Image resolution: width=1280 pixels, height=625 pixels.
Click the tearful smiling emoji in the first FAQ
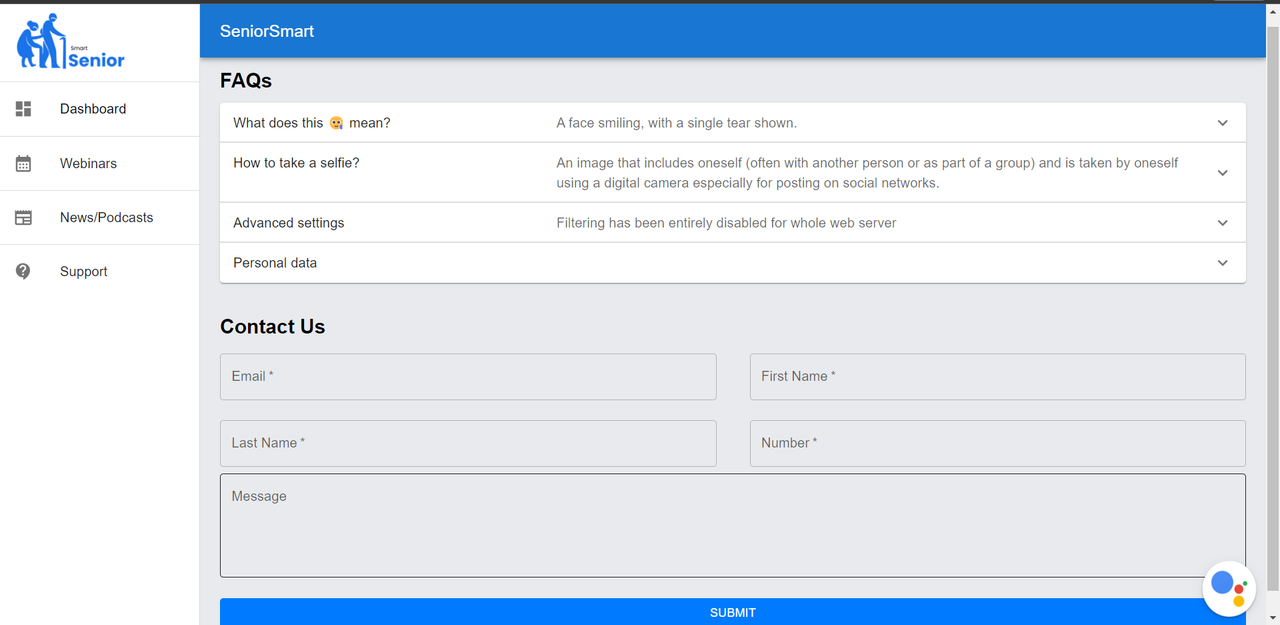[x=336, y=123]
